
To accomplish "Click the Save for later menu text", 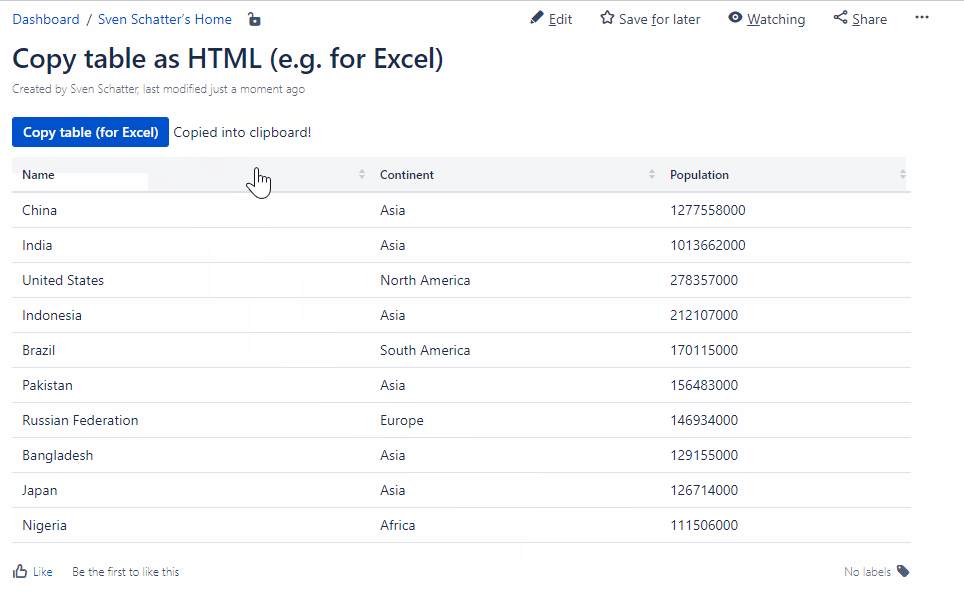I will pyautogui.click(x=659, y=19).
